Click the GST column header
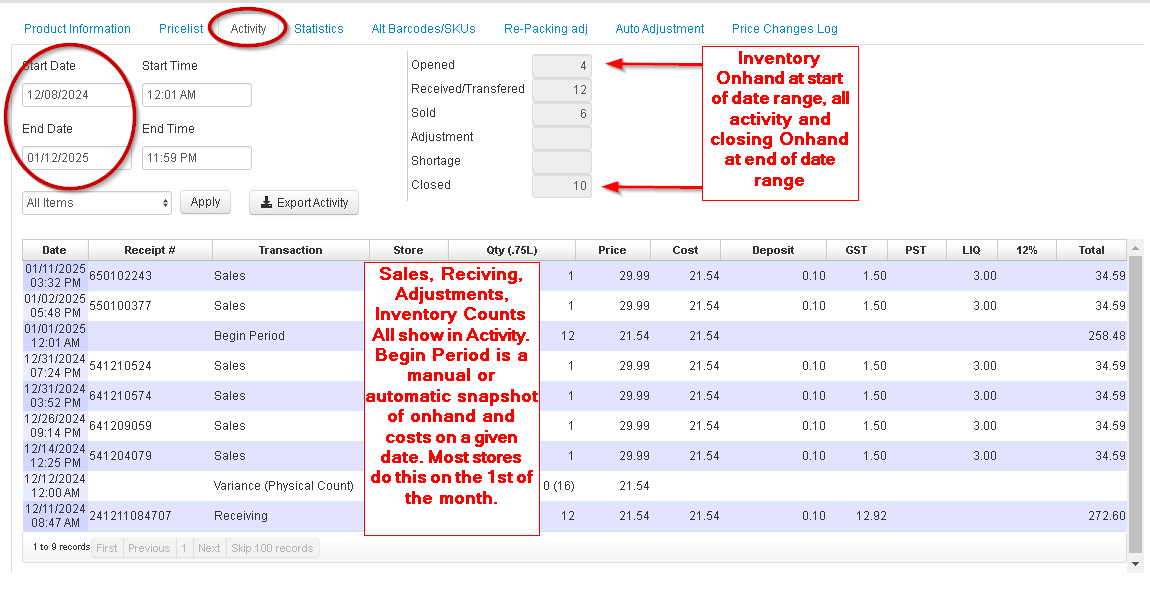The height and width of the screenshot is (604, 1150). 857,250
